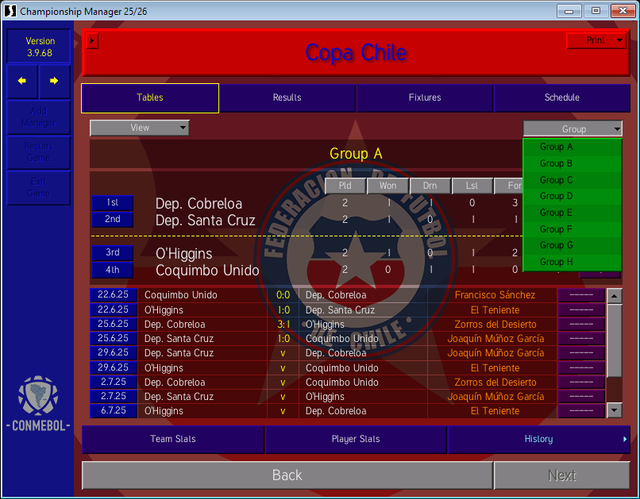Screen dimensions: 640x499
Task: Click El Teniente on the 6.7.25 row
Action: pyautogui.click(x=495, y=411)
